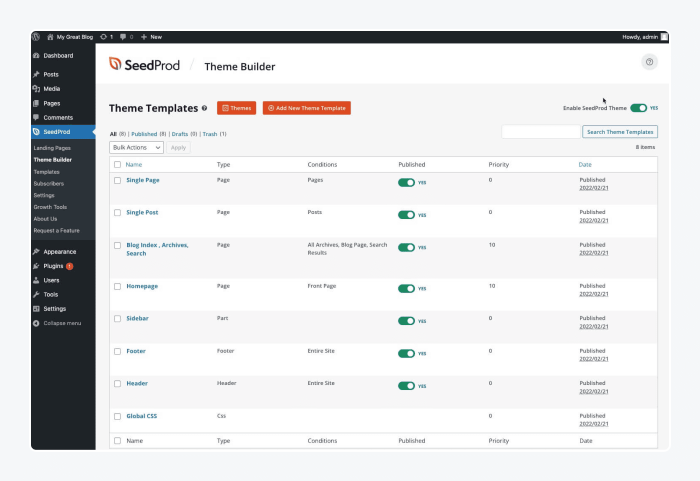Image resolution: width=700 pixels, height=481 pixels.
Task: Open the help question mark icon
Action: 650,62
